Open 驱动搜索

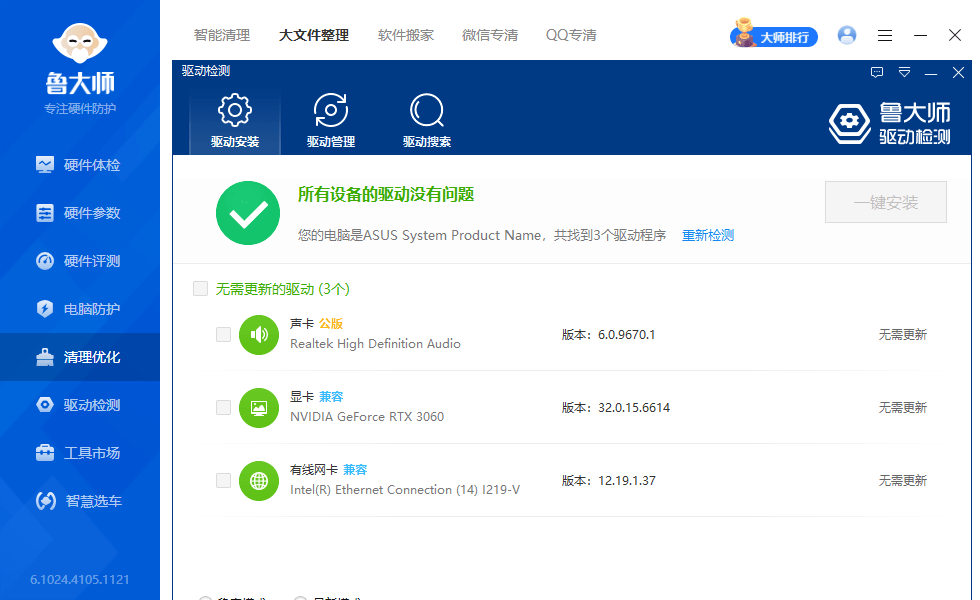(x=426, y=118)
